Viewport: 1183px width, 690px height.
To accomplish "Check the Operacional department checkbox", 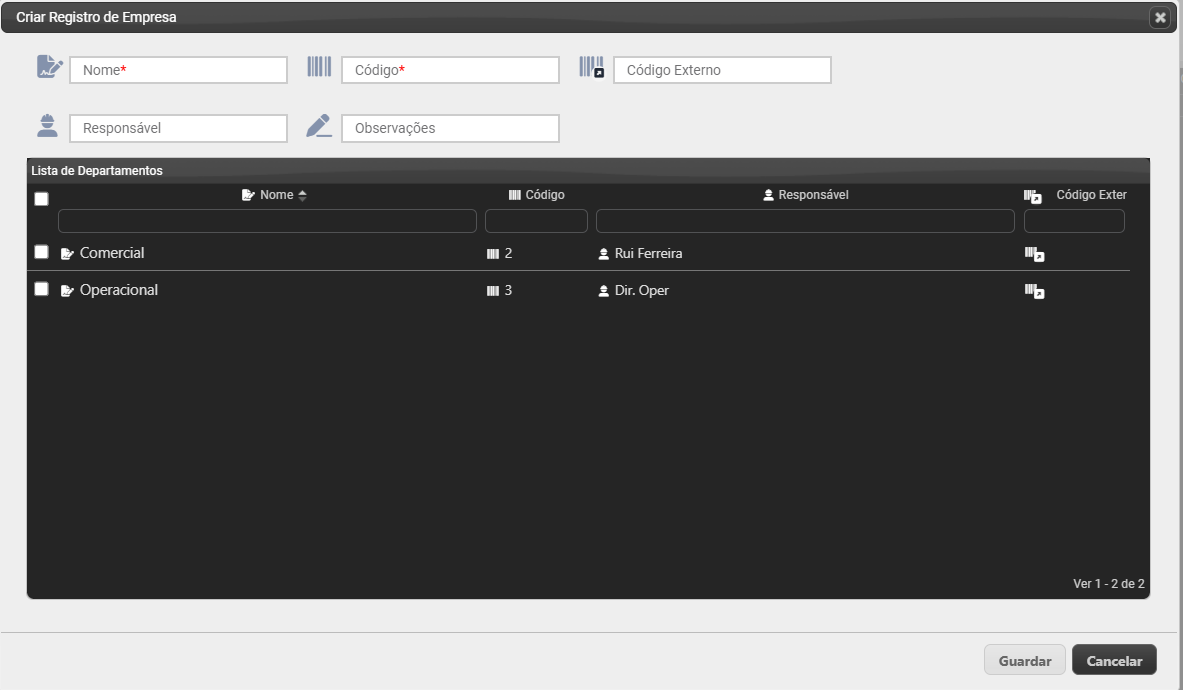I will (x=41, y=289).
